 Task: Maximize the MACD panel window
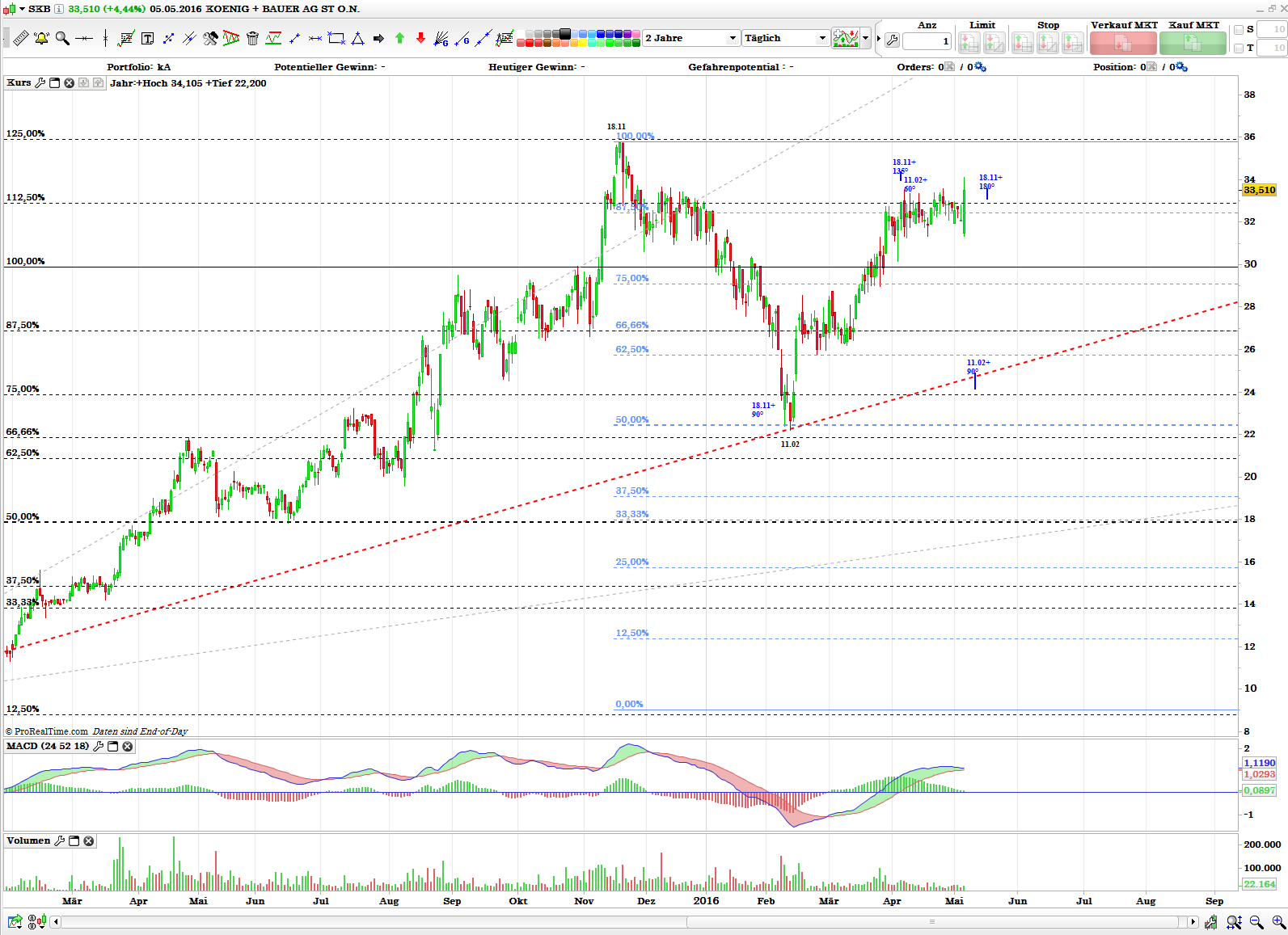[x=113, y=746]
